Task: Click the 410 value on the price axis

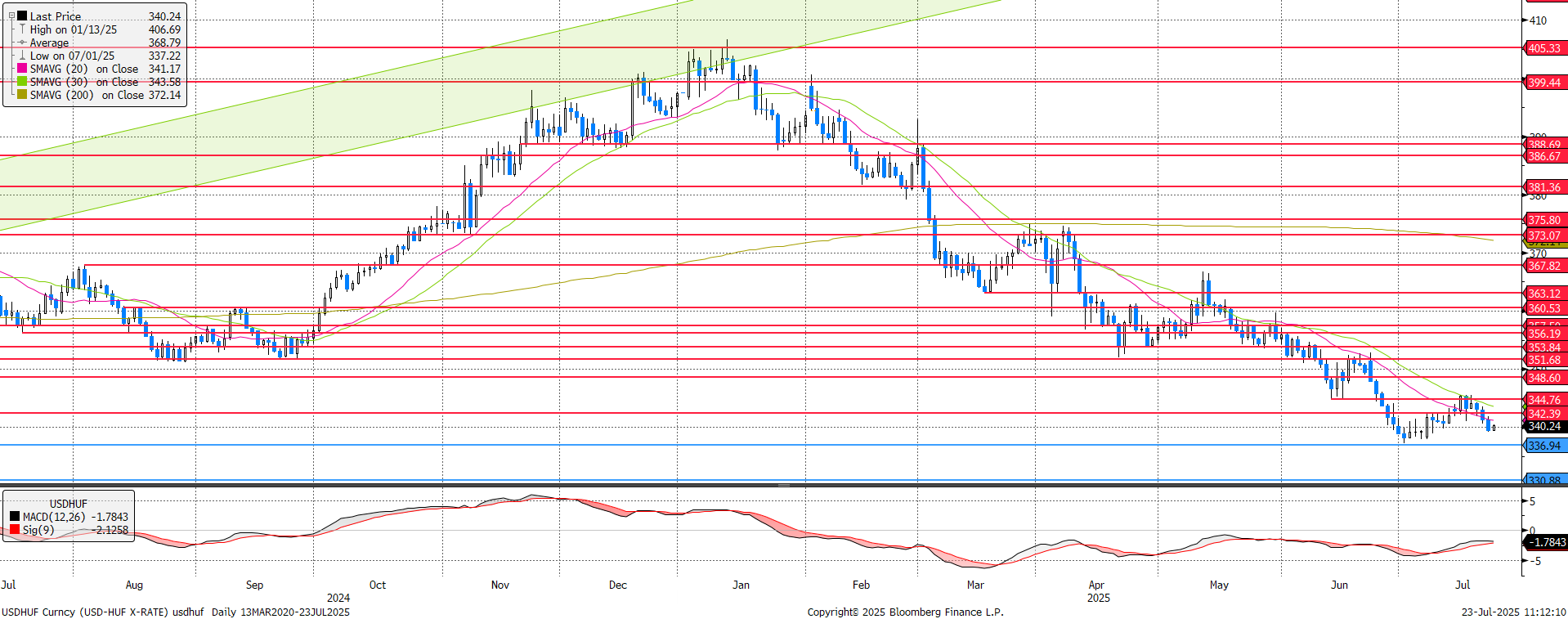Action: (1538, 20)
